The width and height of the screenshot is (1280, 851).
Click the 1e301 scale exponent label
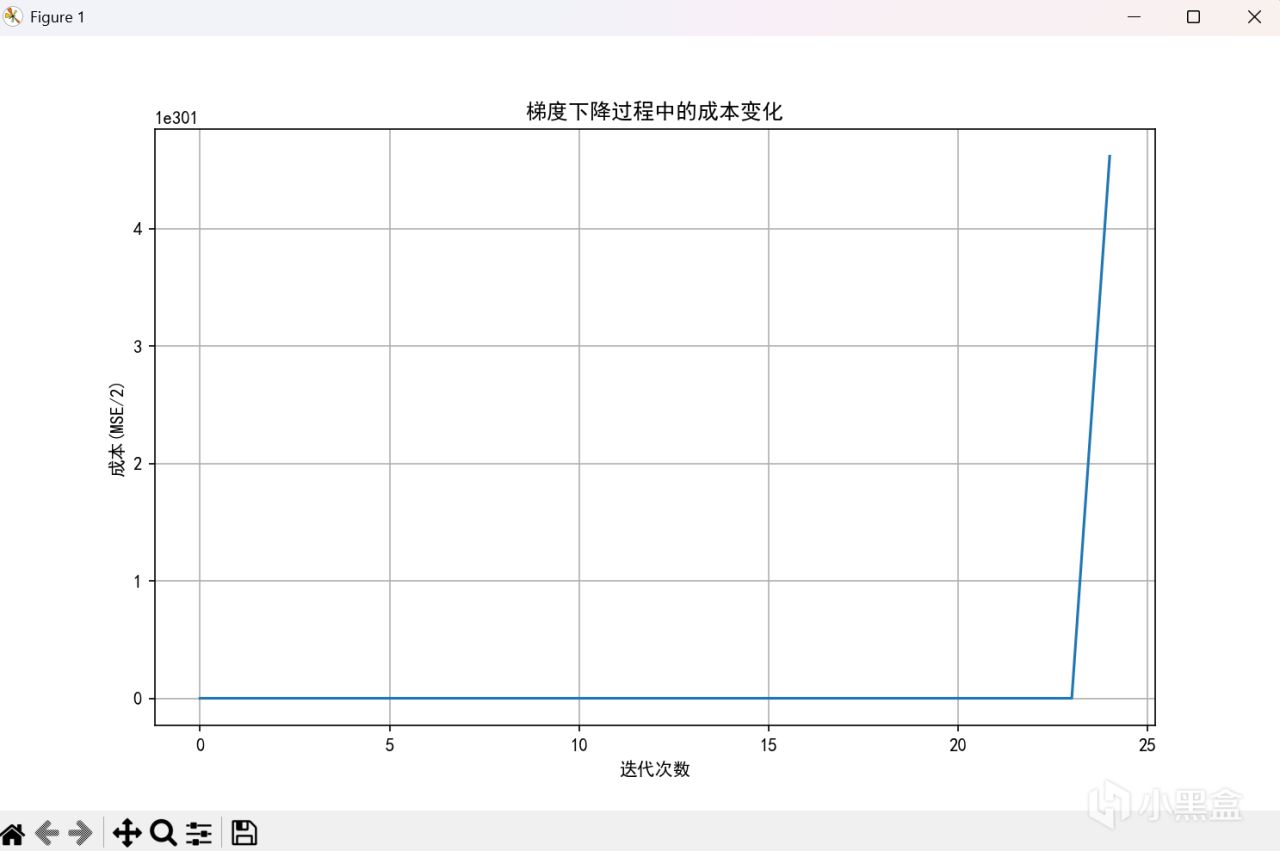click(176, 118)
